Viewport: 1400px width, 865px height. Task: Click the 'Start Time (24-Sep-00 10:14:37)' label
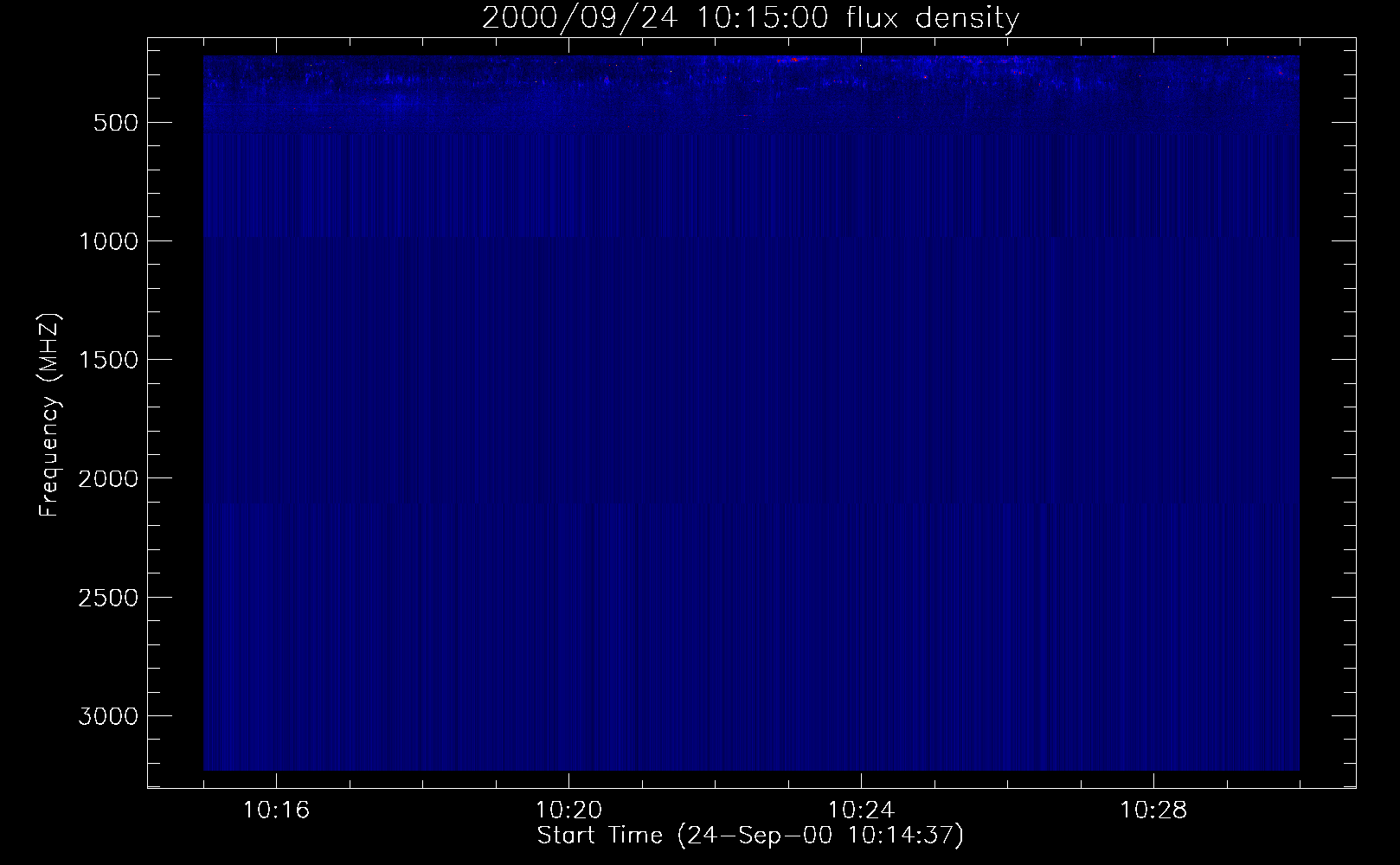(750, 836)
